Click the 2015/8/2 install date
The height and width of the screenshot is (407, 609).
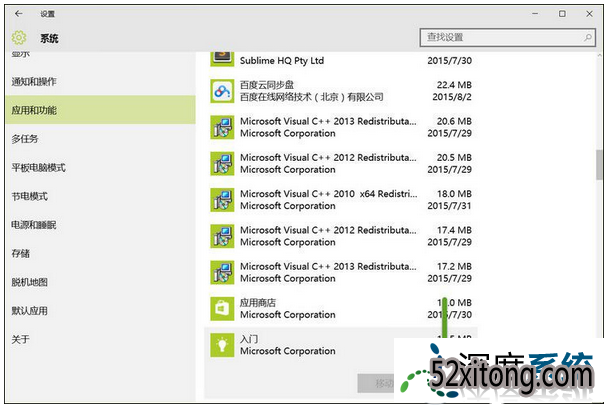(452, 97)
